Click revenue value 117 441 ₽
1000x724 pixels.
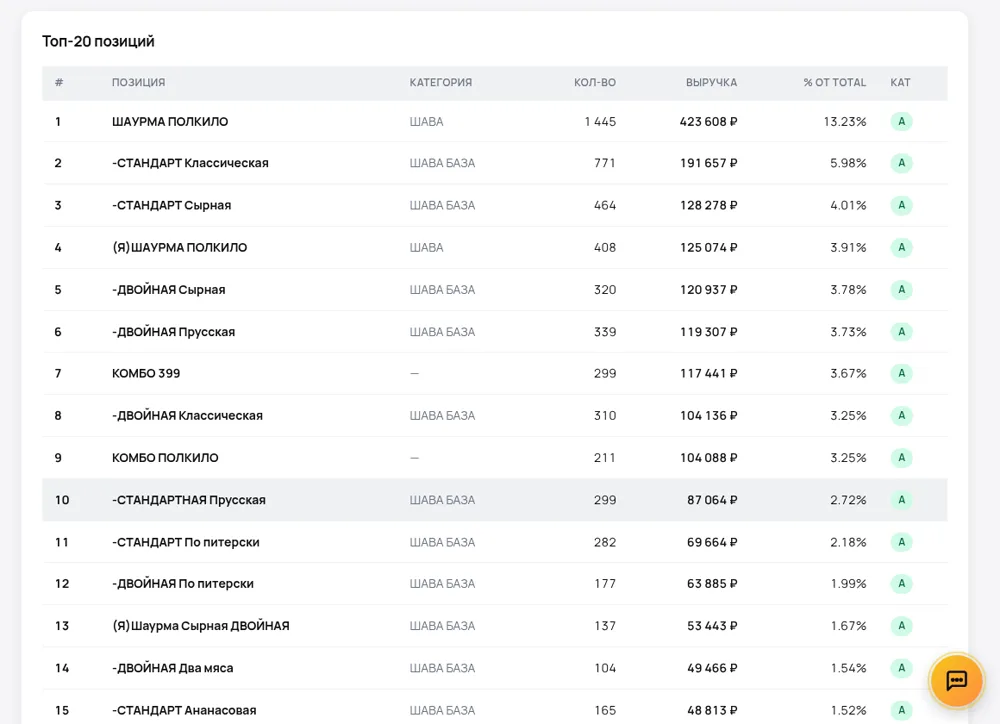pyautogui.click(x=708, y=373)
